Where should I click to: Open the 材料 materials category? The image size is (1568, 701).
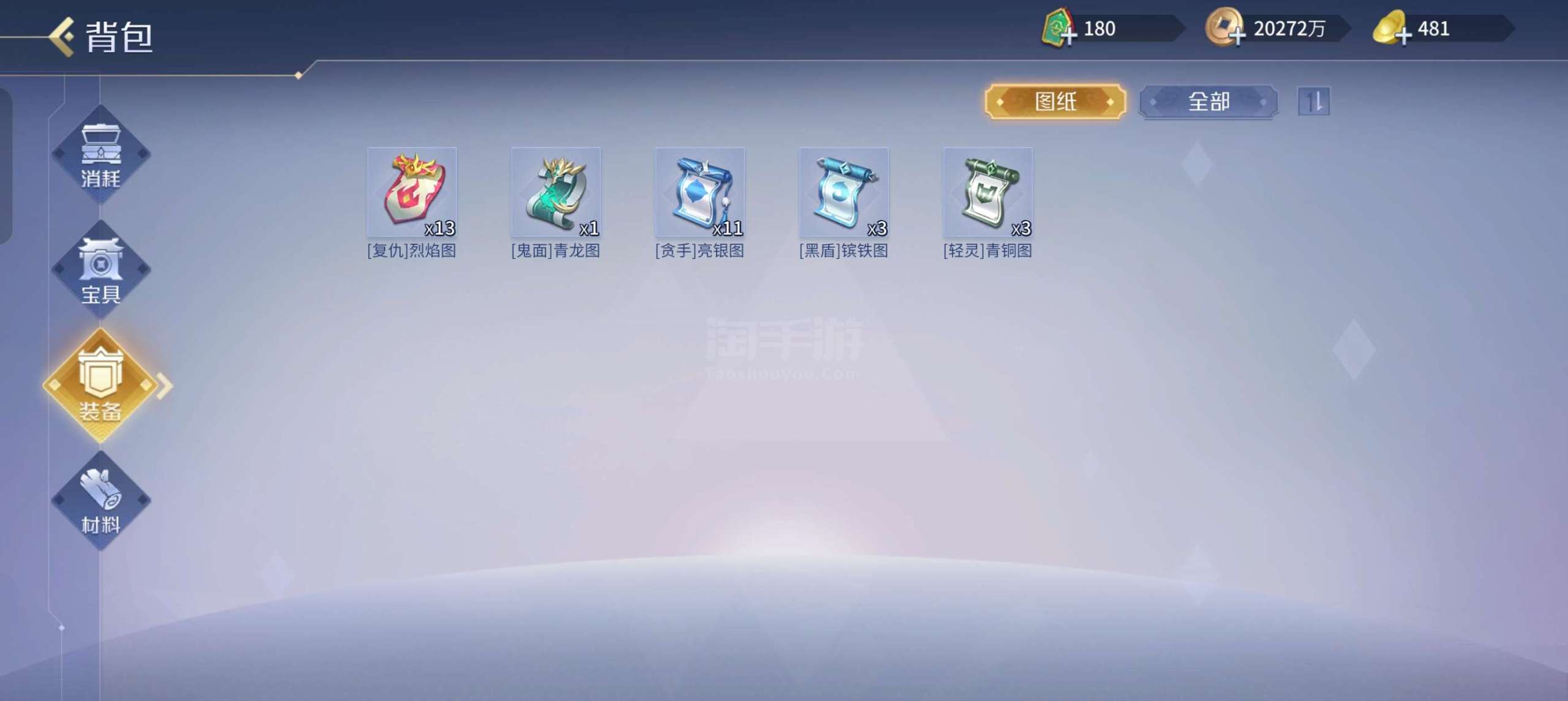[100, 501]
